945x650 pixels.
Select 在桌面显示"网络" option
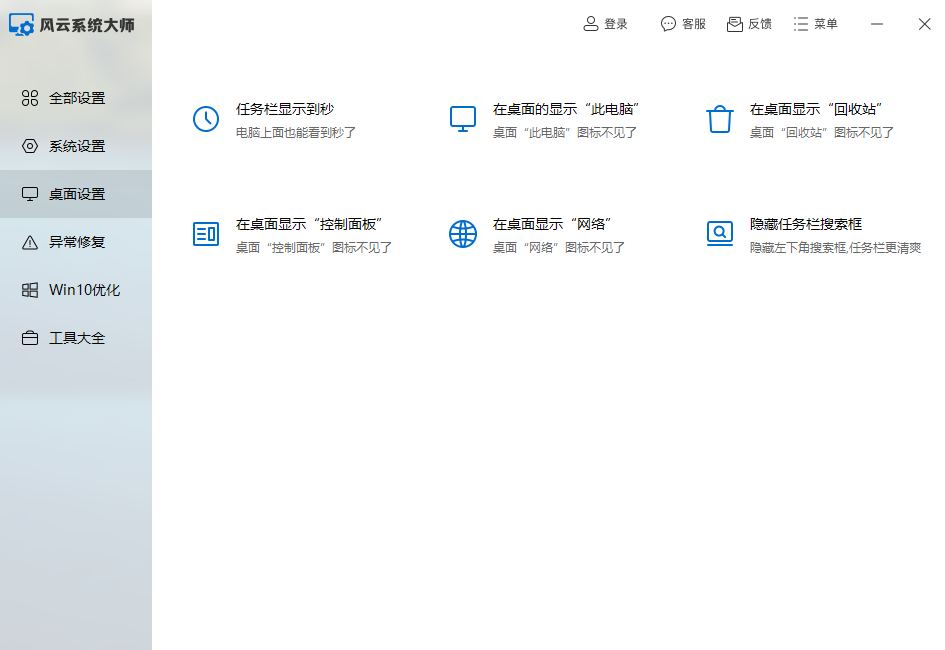pyautogui.click(x=552, y=224)
